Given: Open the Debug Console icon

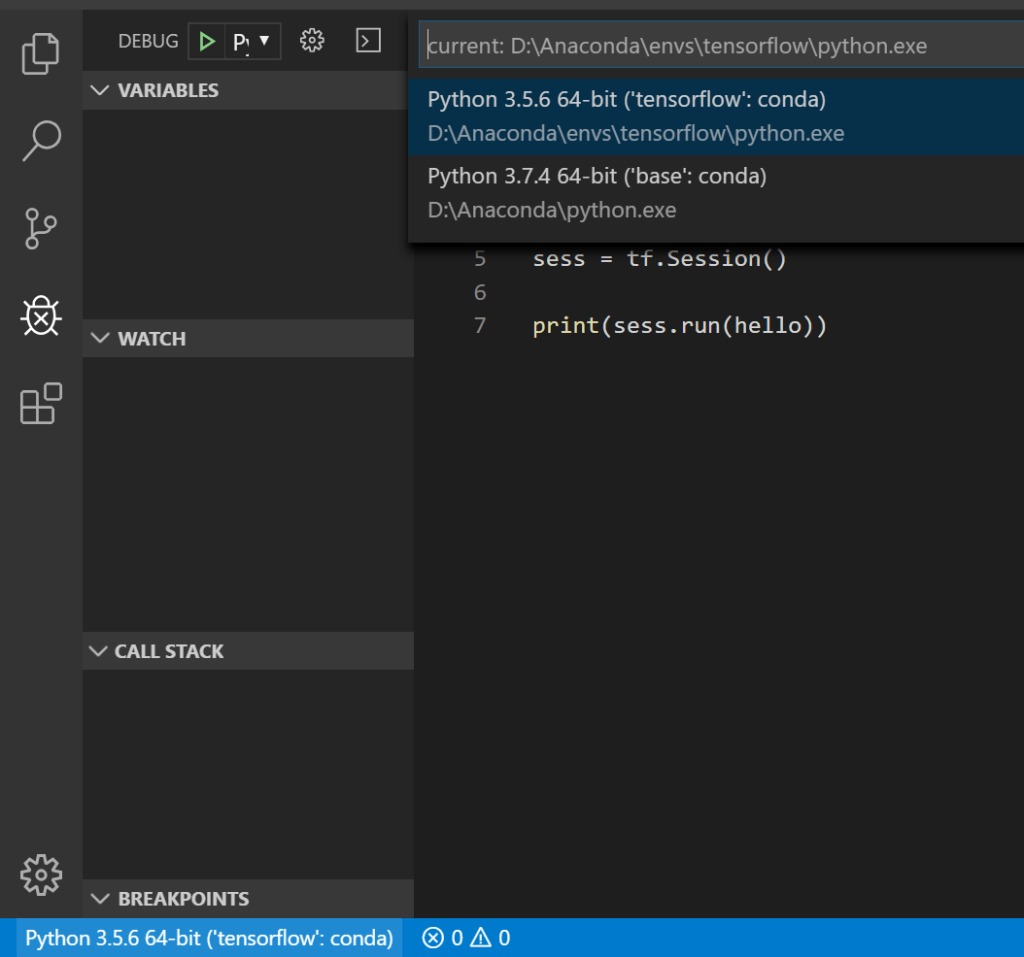Looking at the screenshot, I should (369, 41).
